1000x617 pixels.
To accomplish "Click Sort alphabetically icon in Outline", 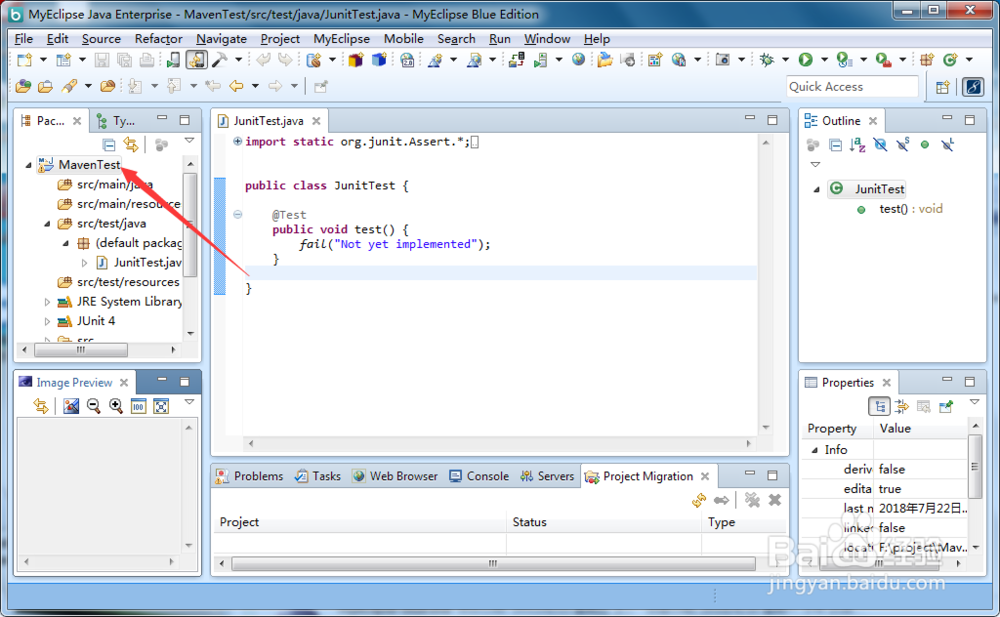I will pos(858,145).
